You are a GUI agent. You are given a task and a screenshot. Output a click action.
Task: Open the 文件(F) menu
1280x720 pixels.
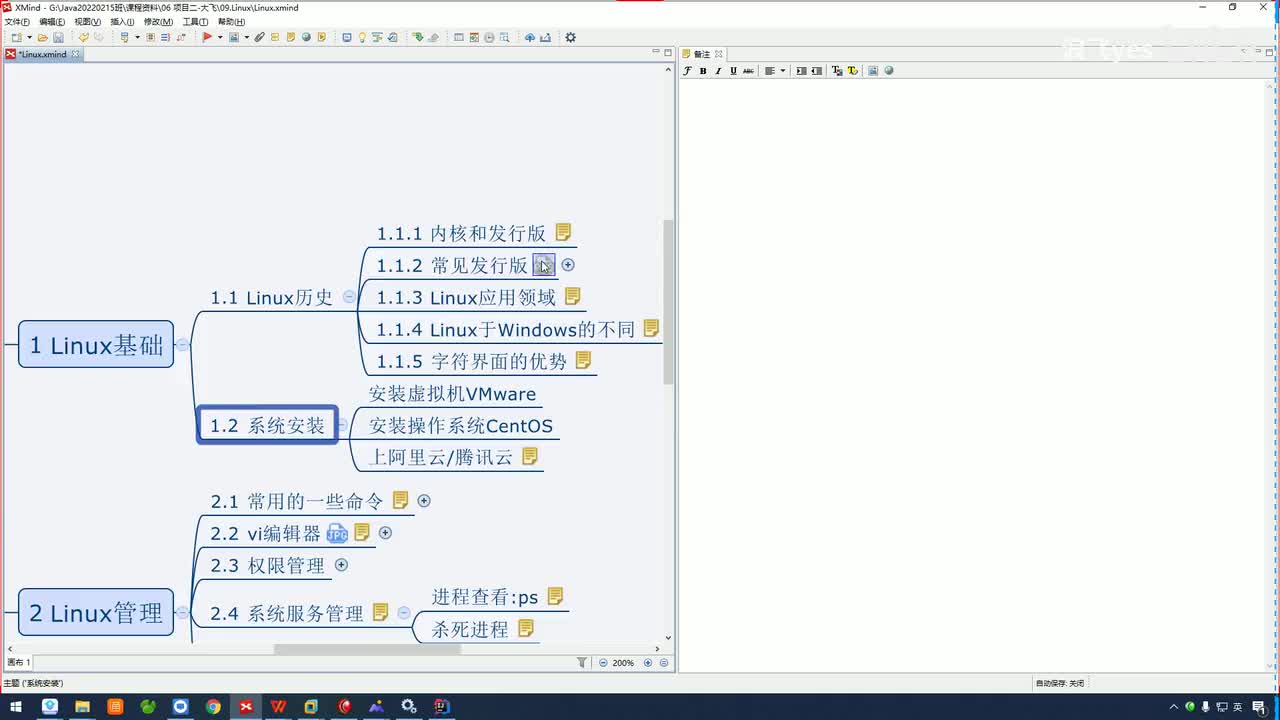pyautogui.click(x=17, y=21)
